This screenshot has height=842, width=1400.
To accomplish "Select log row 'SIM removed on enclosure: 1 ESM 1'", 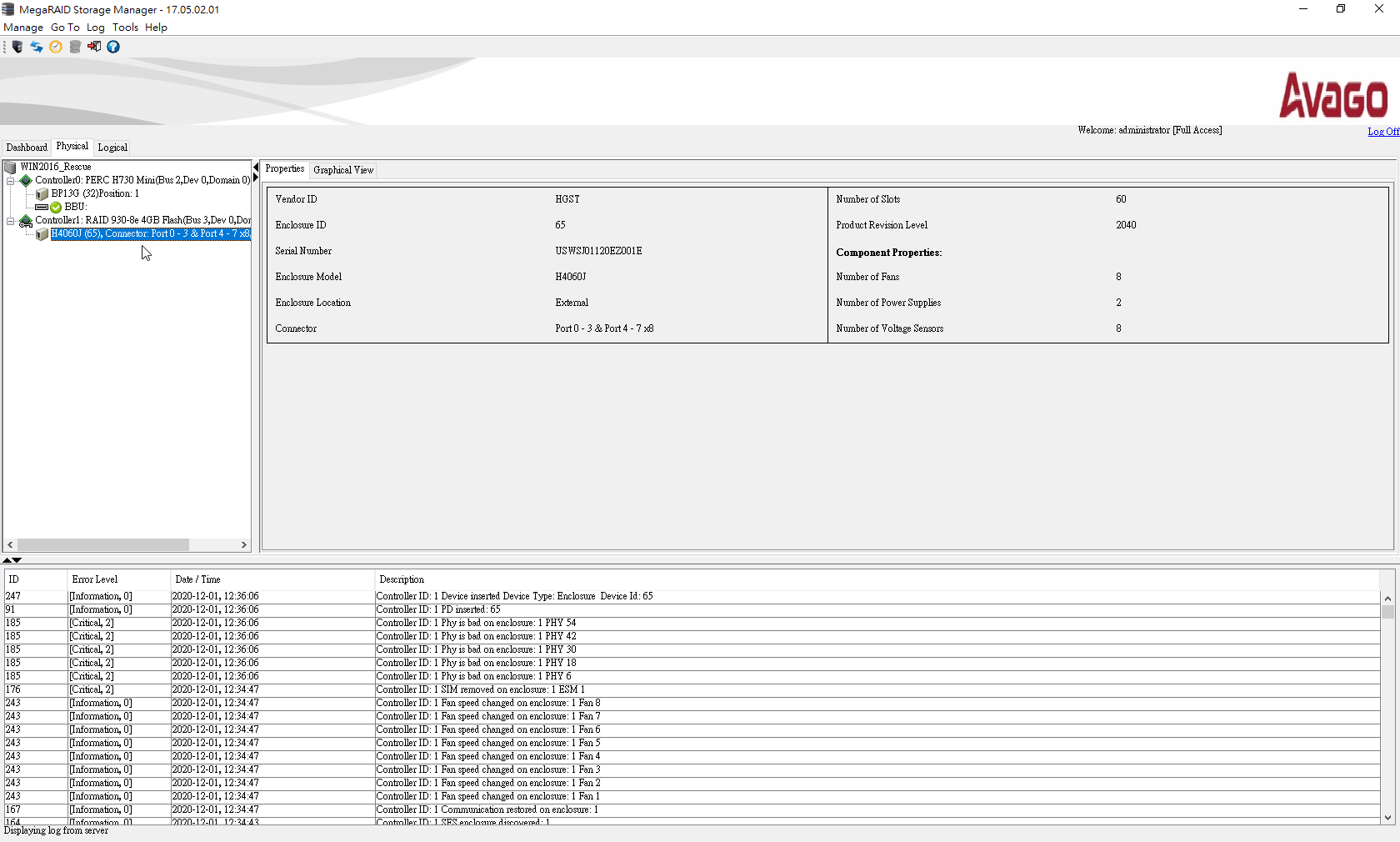I will click(692, 689).
